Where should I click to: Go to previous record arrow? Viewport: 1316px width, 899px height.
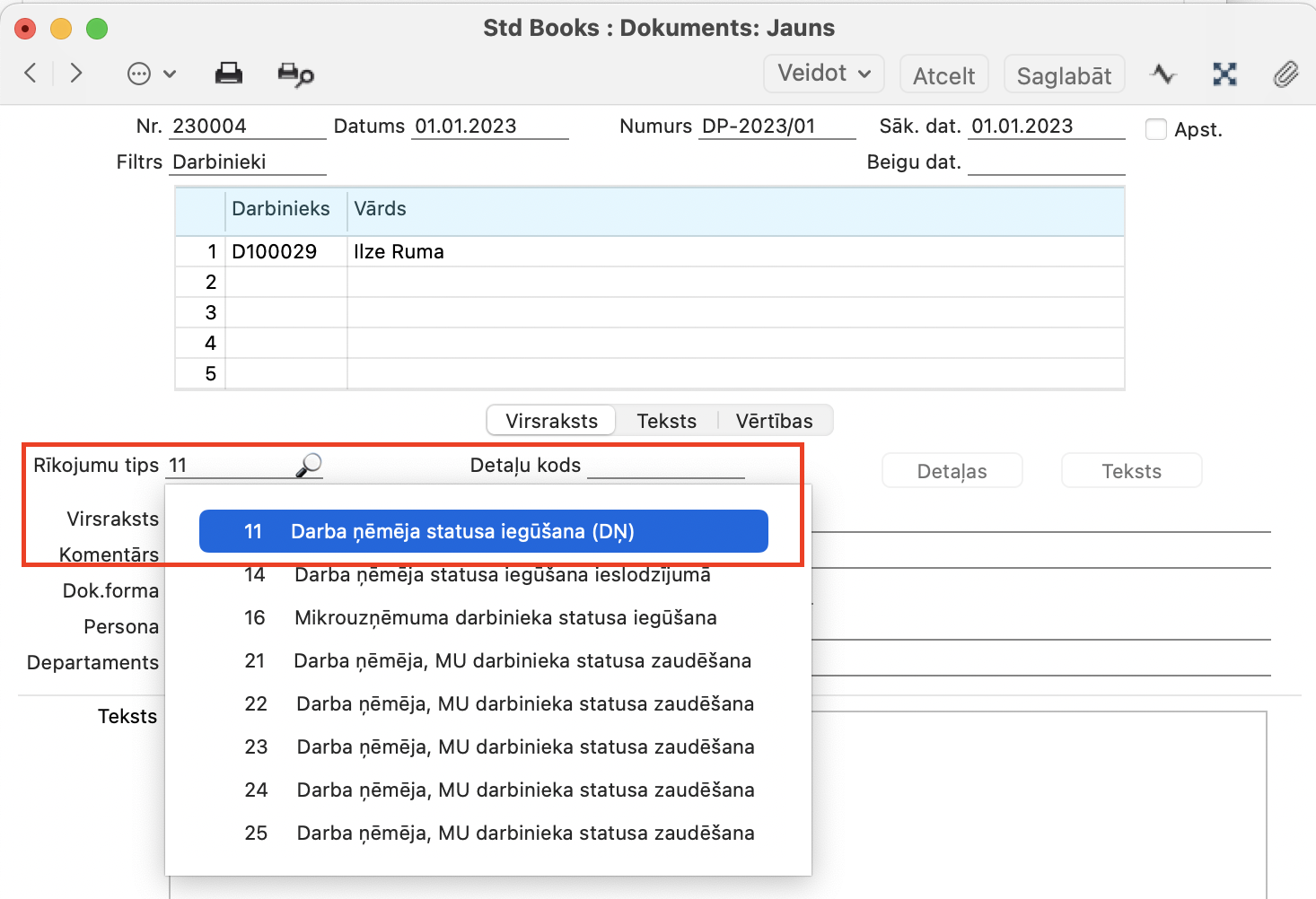(x=31, y=73)
